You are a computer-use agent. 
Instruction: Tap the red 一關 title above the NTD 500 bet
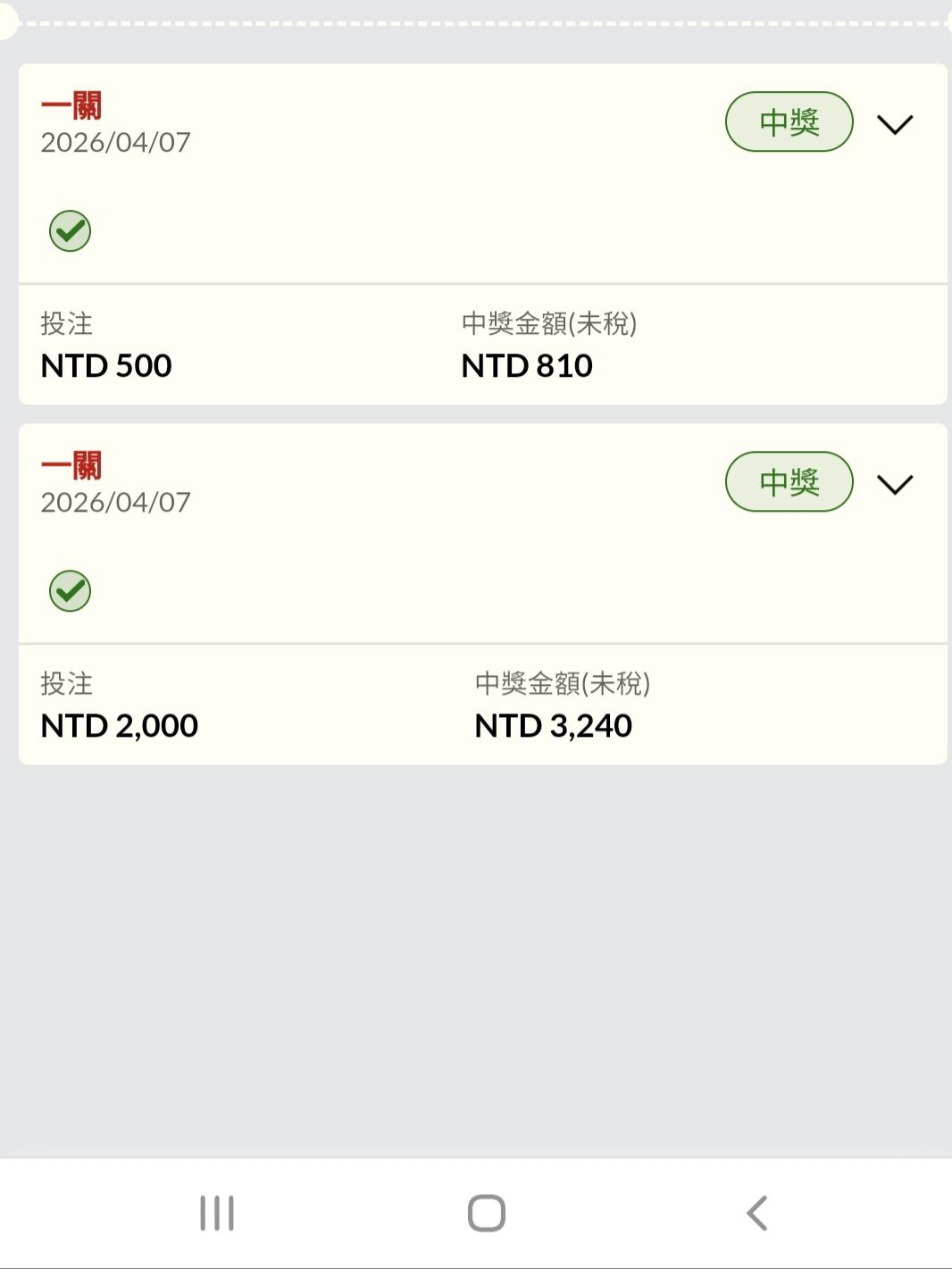coord(71,105)
